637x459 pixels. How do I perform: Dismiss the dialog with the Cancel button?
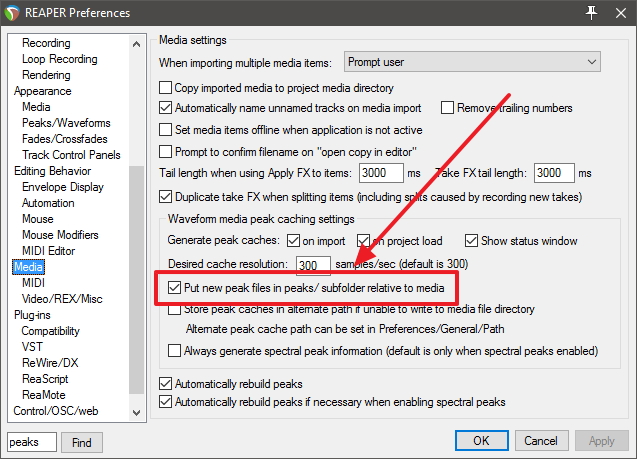click(x=541, y=441)
